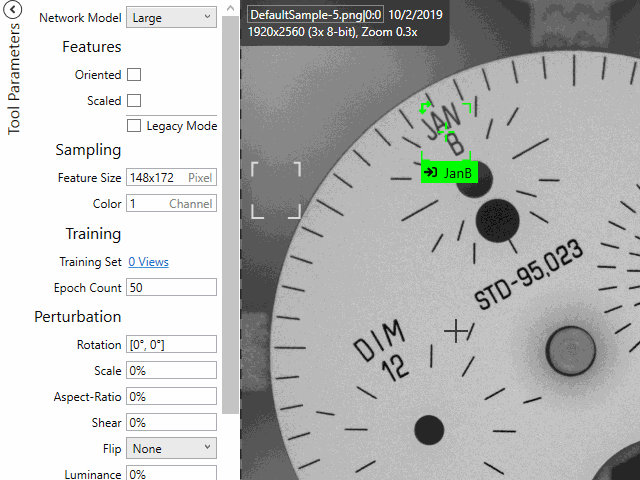Click the Feature Size field

(171, 178)
